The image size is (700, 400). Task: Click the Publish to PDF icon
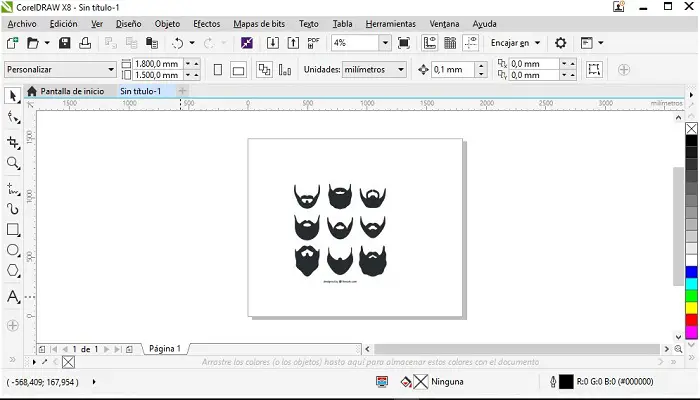click(x=313, y=43)
